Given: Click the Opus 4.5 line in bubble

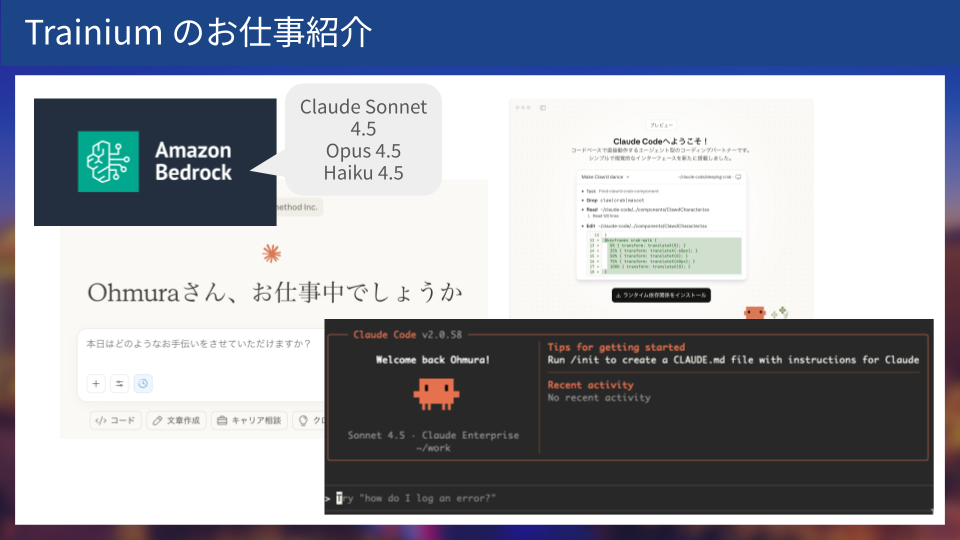Looking at the screenshot, I should click(x=363, y=151).
